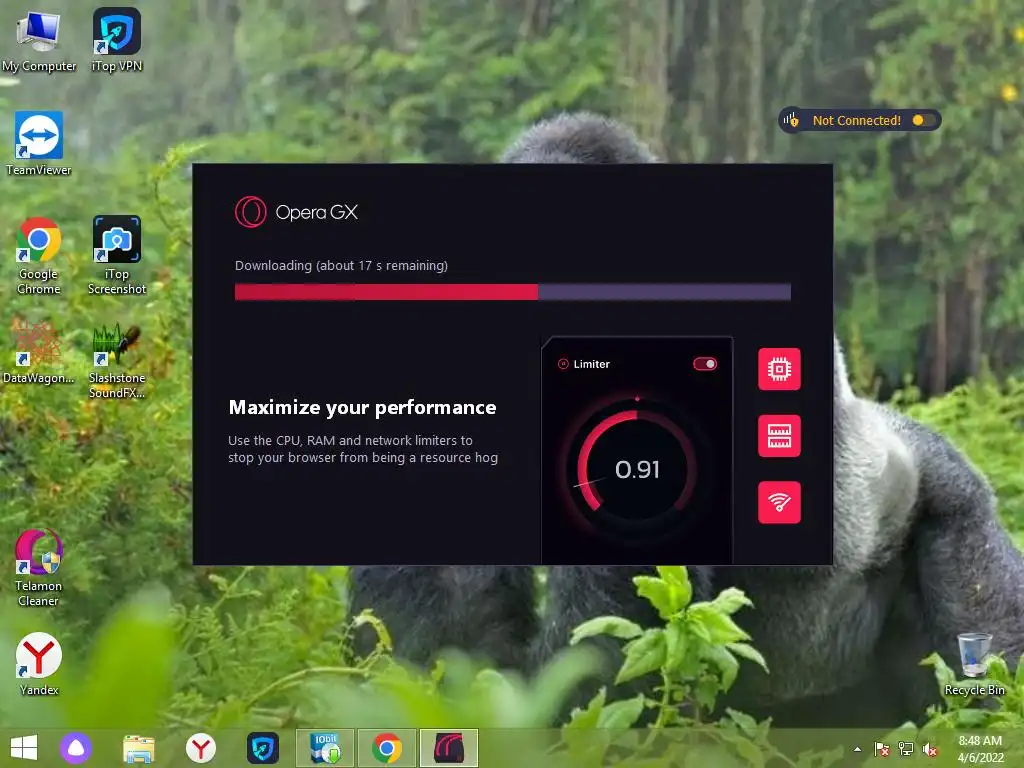
Task: Open the My Computer desktop icon
Action: [x=39, y=39]
